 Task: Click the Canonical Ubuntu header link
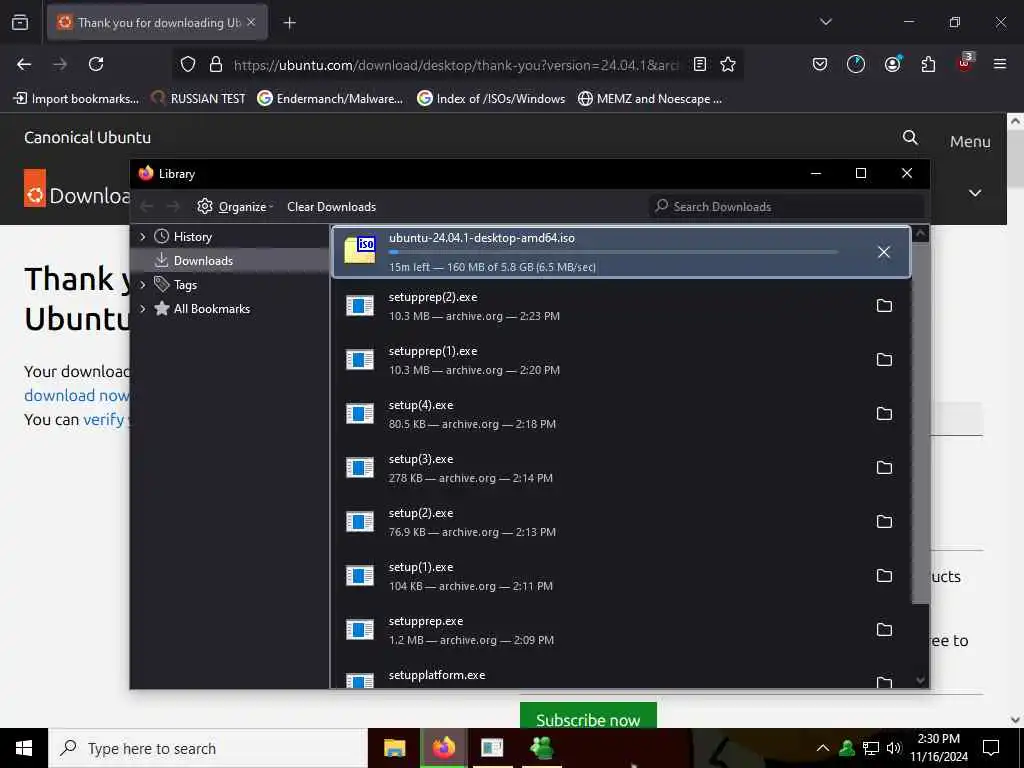[88, 137]
